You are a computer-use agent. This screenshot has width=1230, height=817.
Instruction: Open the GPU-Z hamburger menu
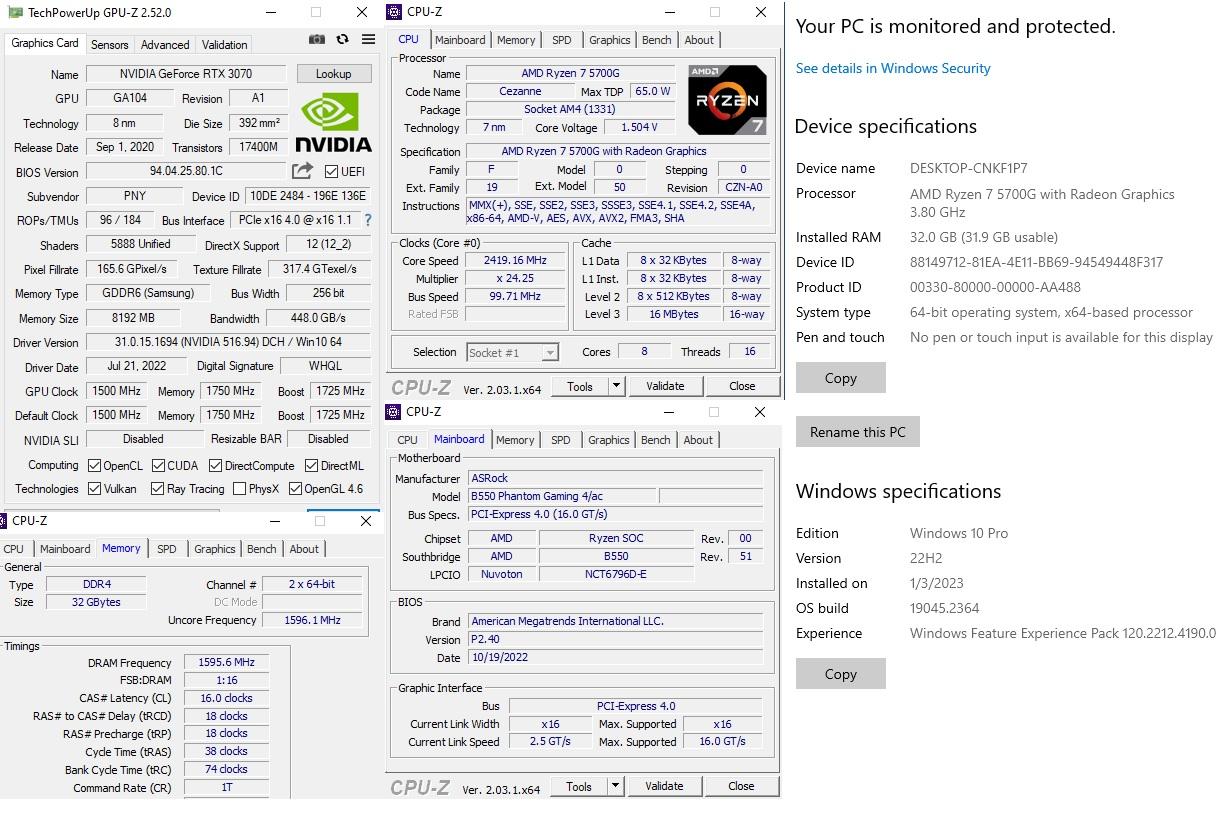pyautogui.click(x=368, y=40)
